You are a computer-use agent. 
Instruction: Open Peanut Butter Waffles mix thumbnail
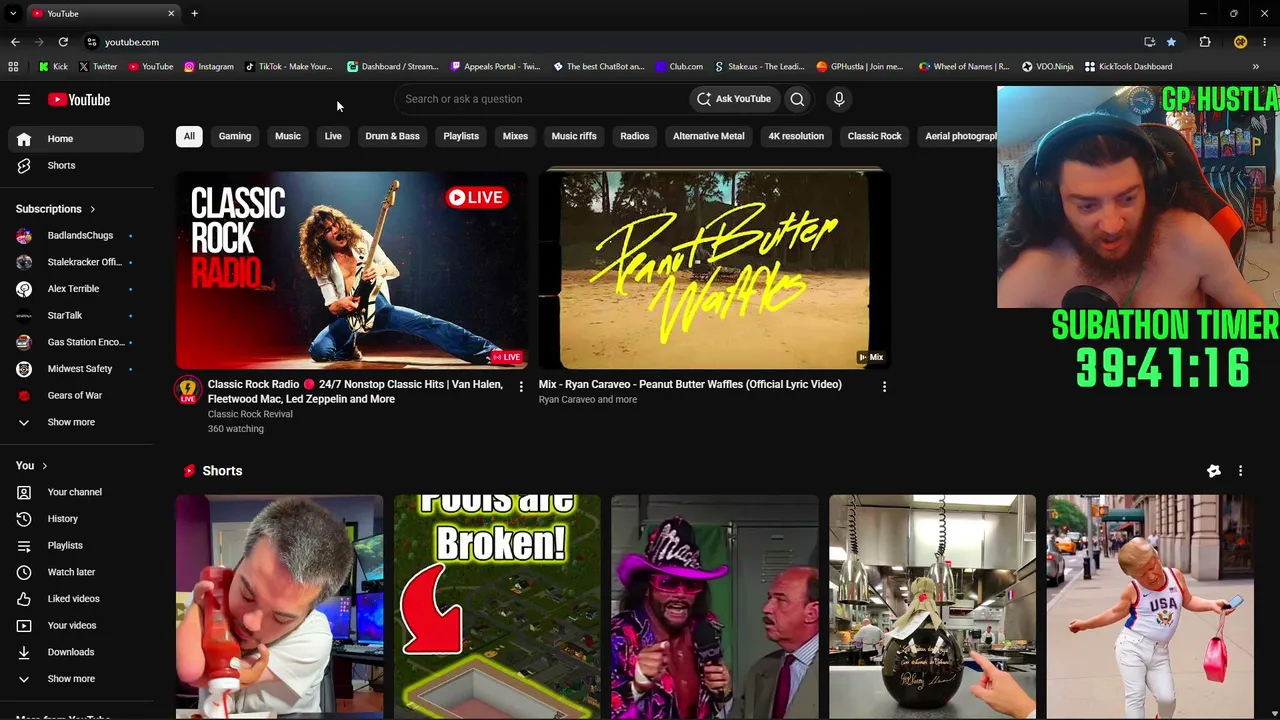(714, 270)
